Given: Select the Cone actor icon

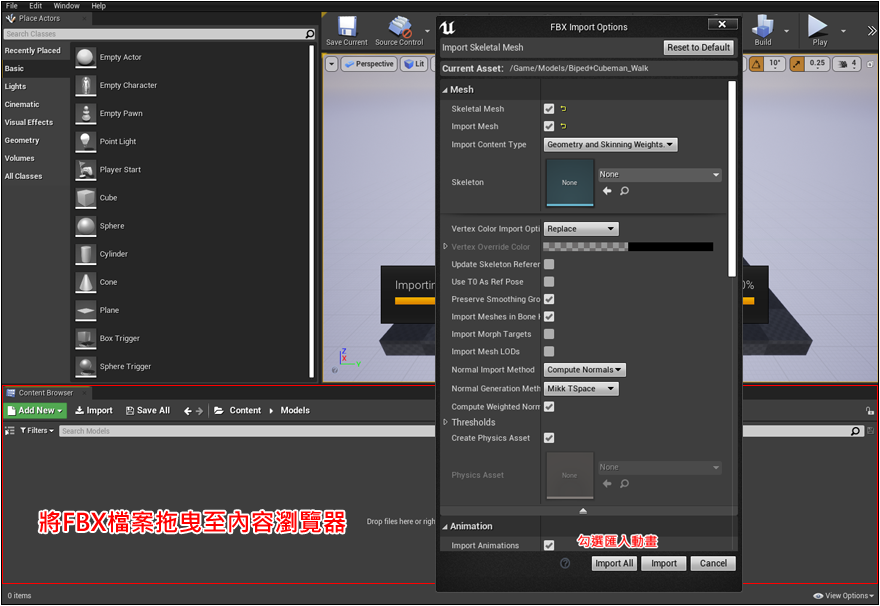Looking at the screenshot, I should 85,282.
